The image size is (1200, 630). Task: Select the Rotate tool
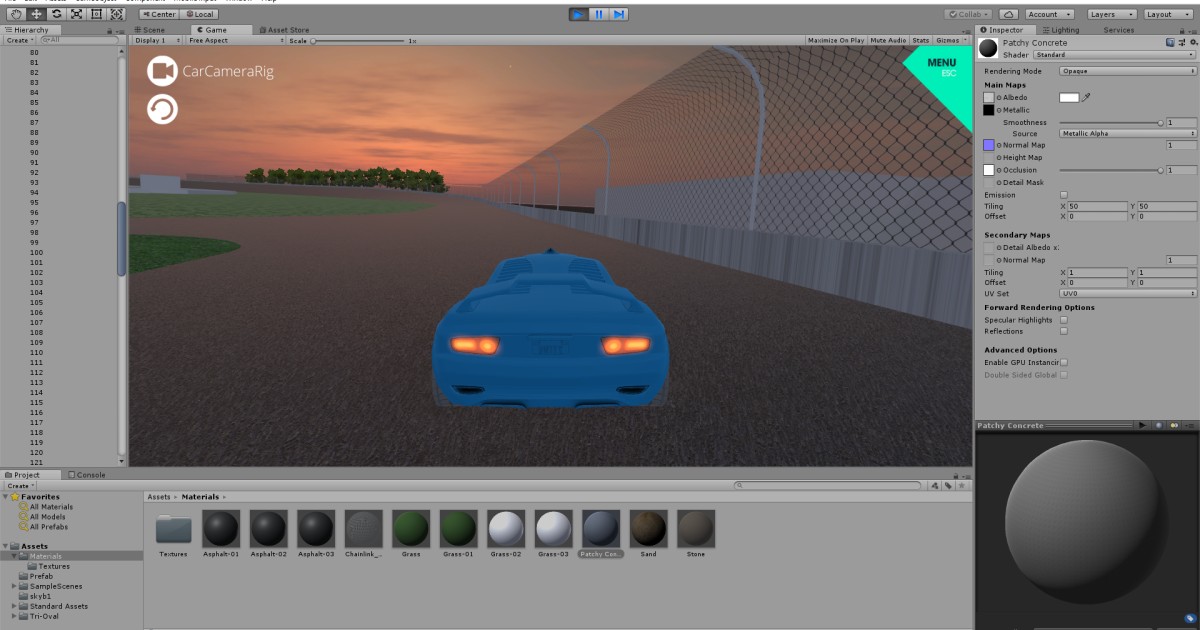click(57, 12)
